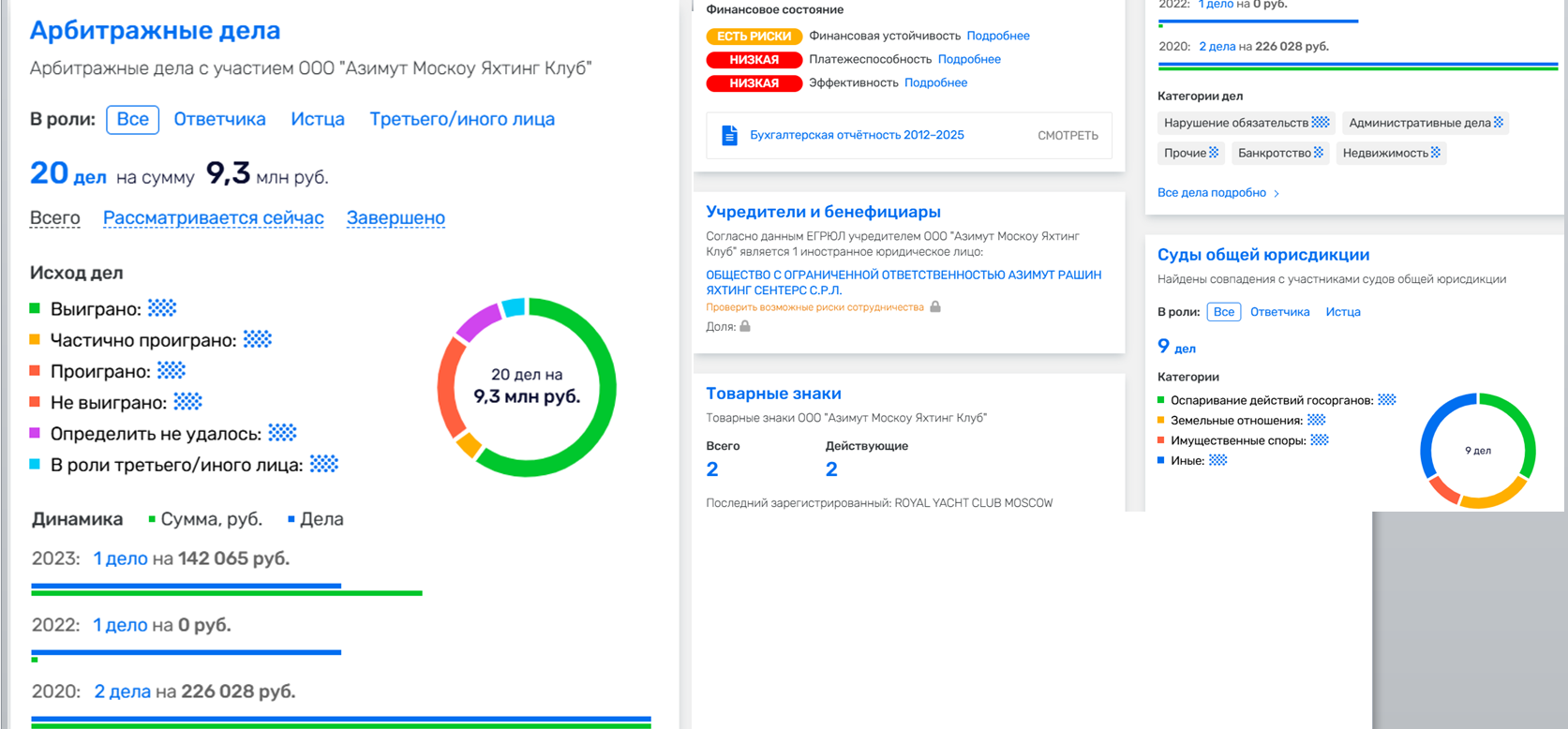Reveal hidden value for Проиграно
The width and height of the screenshot is (1568, 729).
(172, 370)
